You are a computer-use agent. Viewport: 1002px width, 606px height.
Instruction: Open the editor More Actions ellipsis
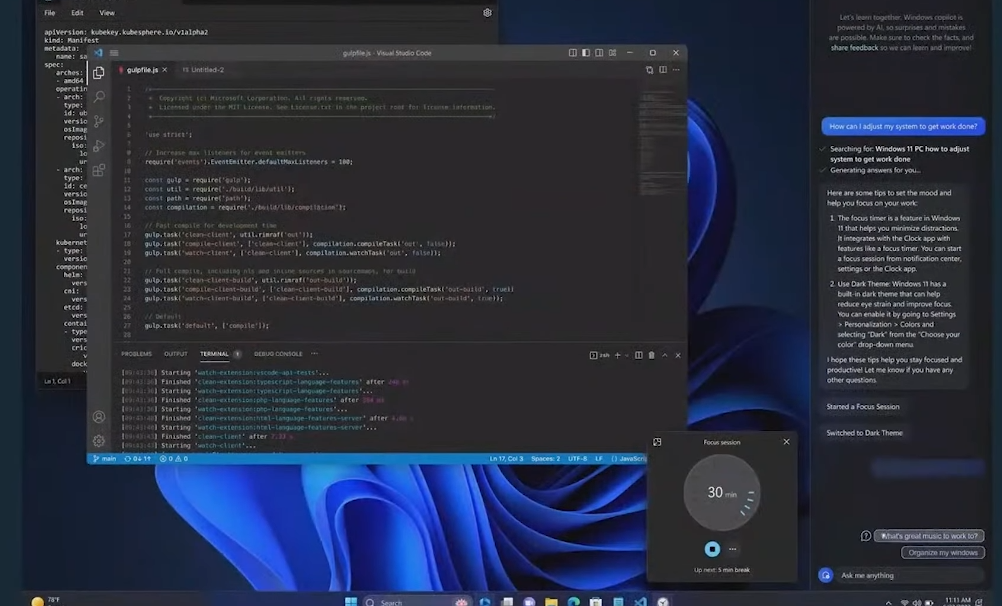(x=676, y=70)
